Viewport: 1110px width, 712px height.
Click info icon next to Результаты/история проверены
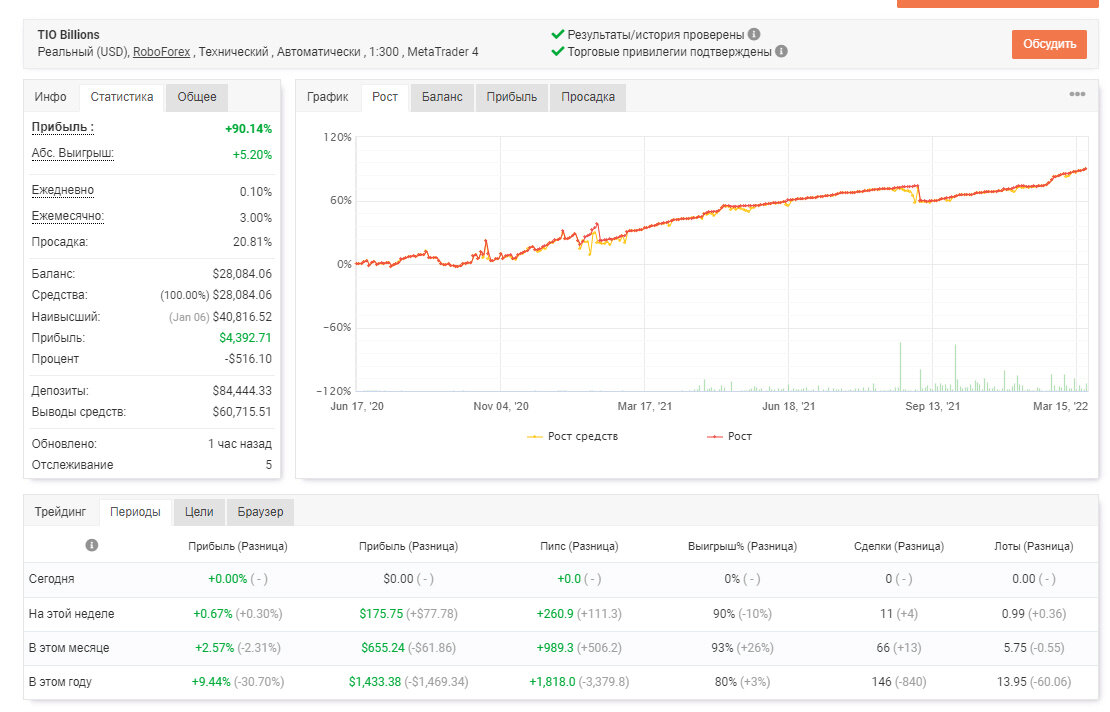754,34
